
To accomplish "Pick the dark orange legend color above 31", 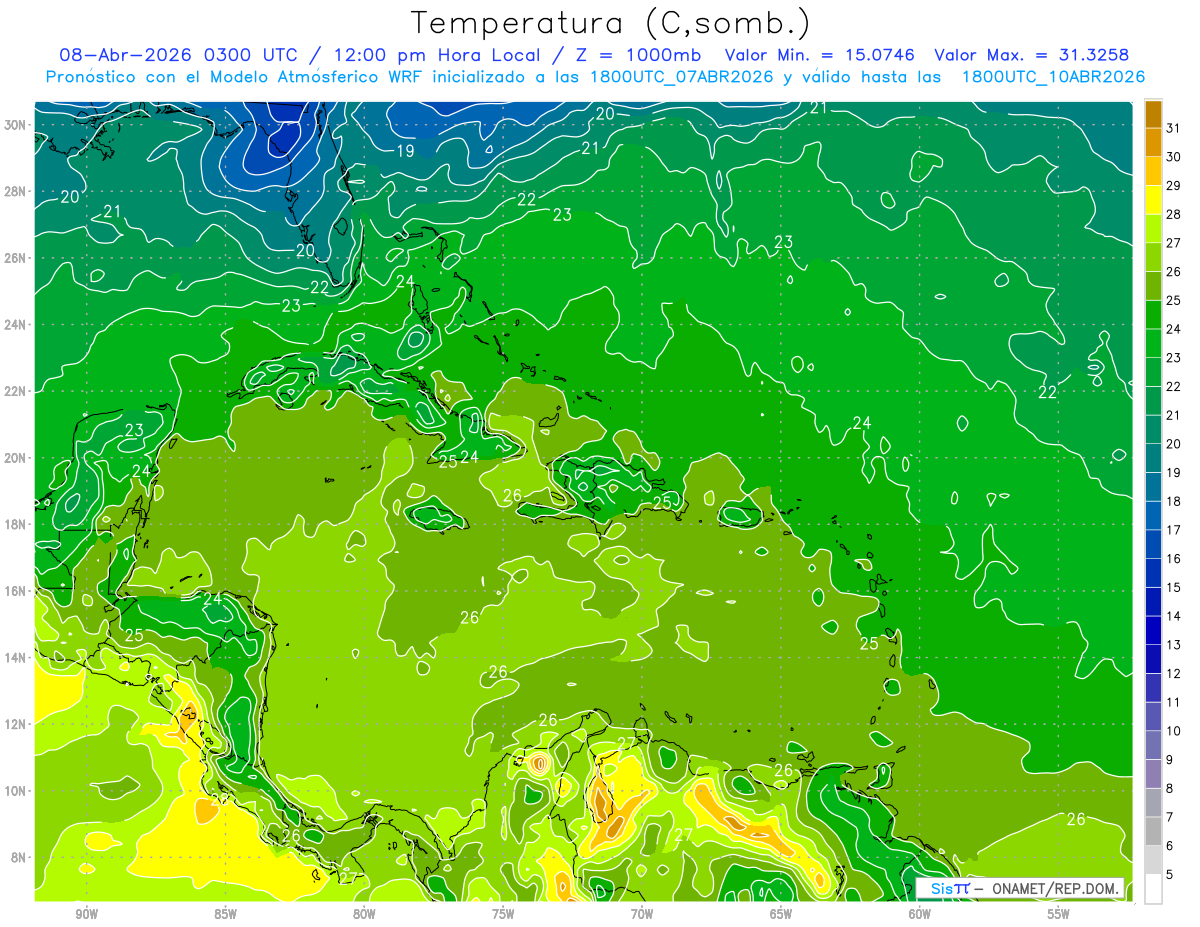I will click(x=1153, y=114).
